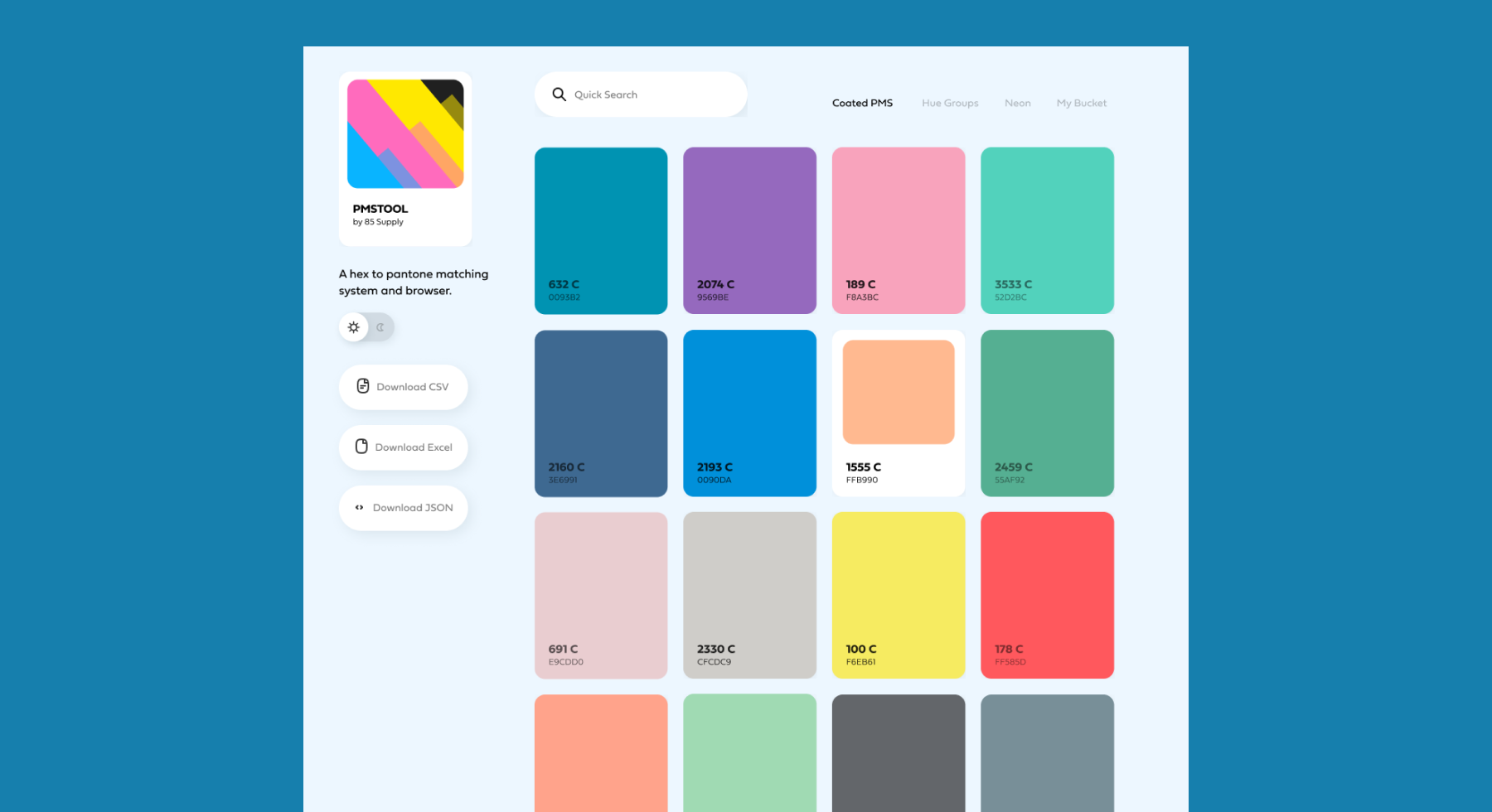Click the JSON code brackets icon
This screenshot has width=1492, height=812.
(x=359, y=508)
